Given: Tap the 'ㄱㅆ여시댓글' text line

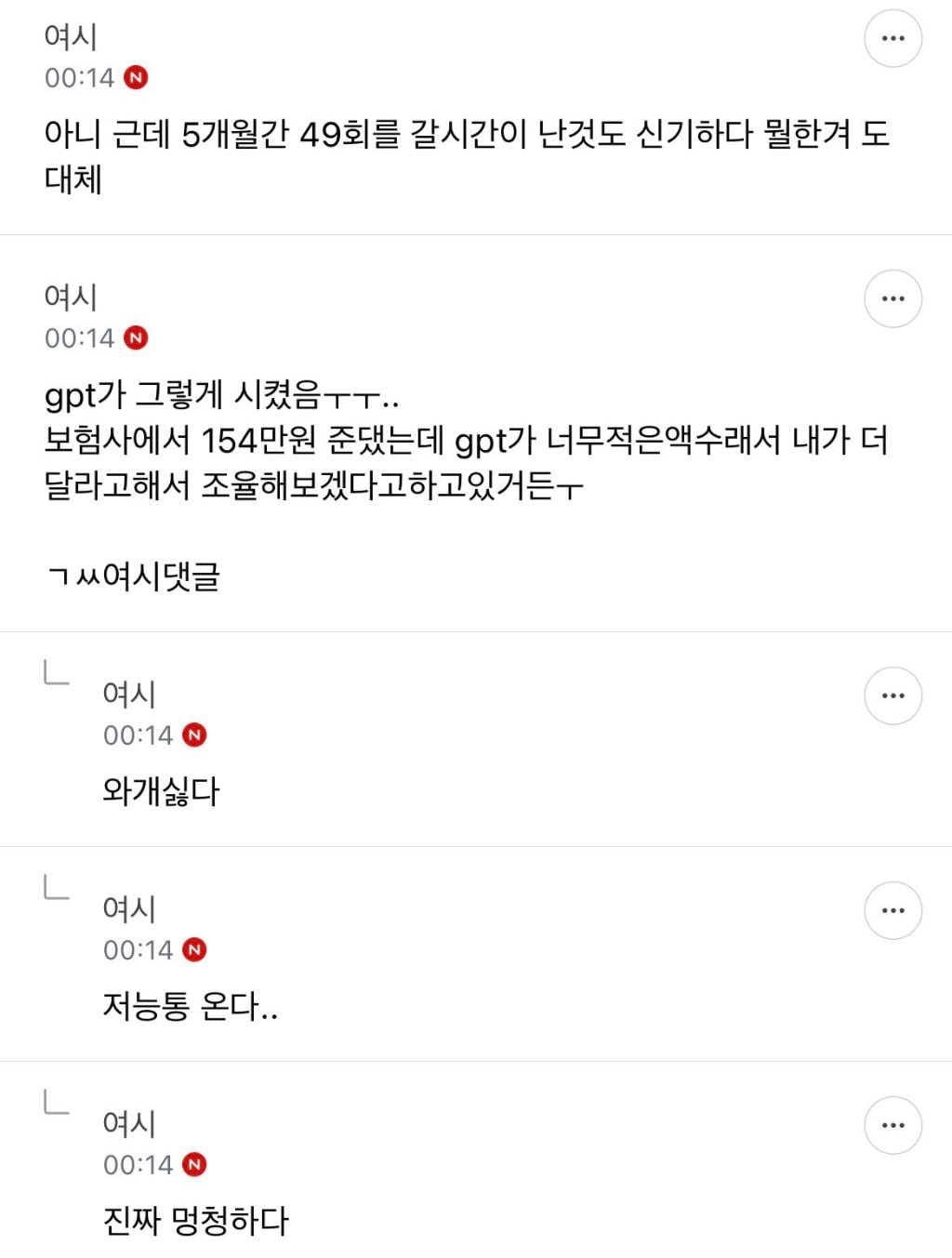Looking at the screenshot, I should point(132,576).
